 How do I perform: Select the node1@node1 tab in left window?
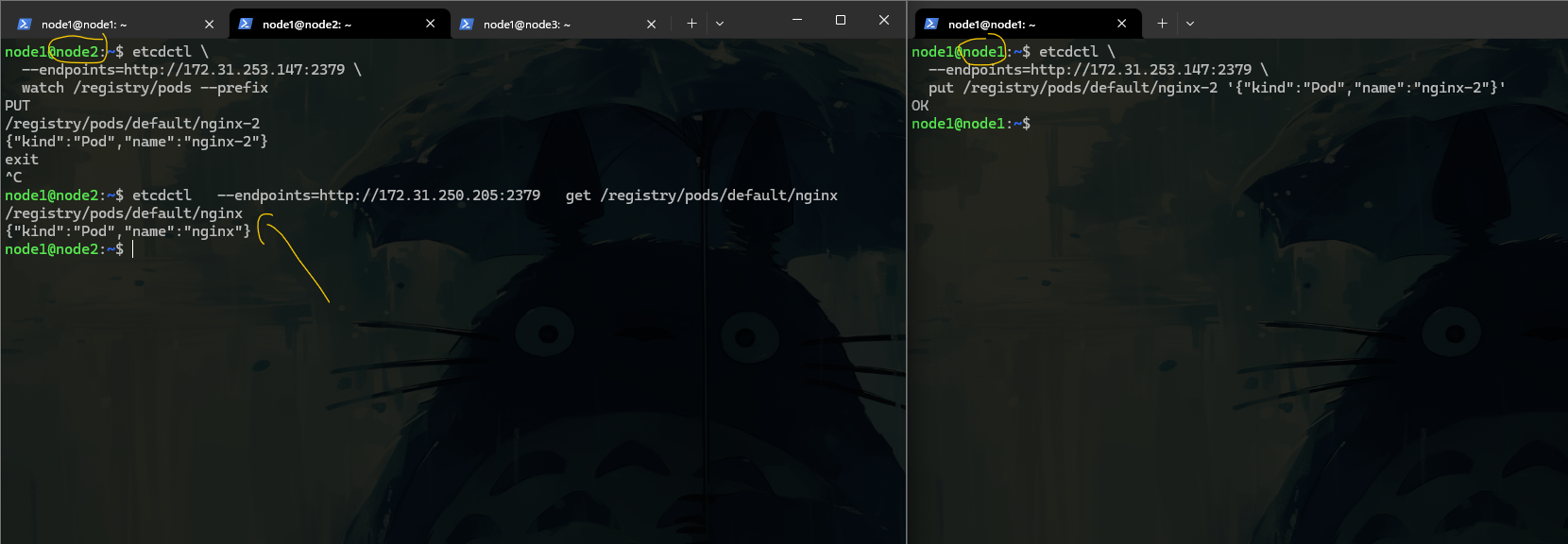click(84, 25)
